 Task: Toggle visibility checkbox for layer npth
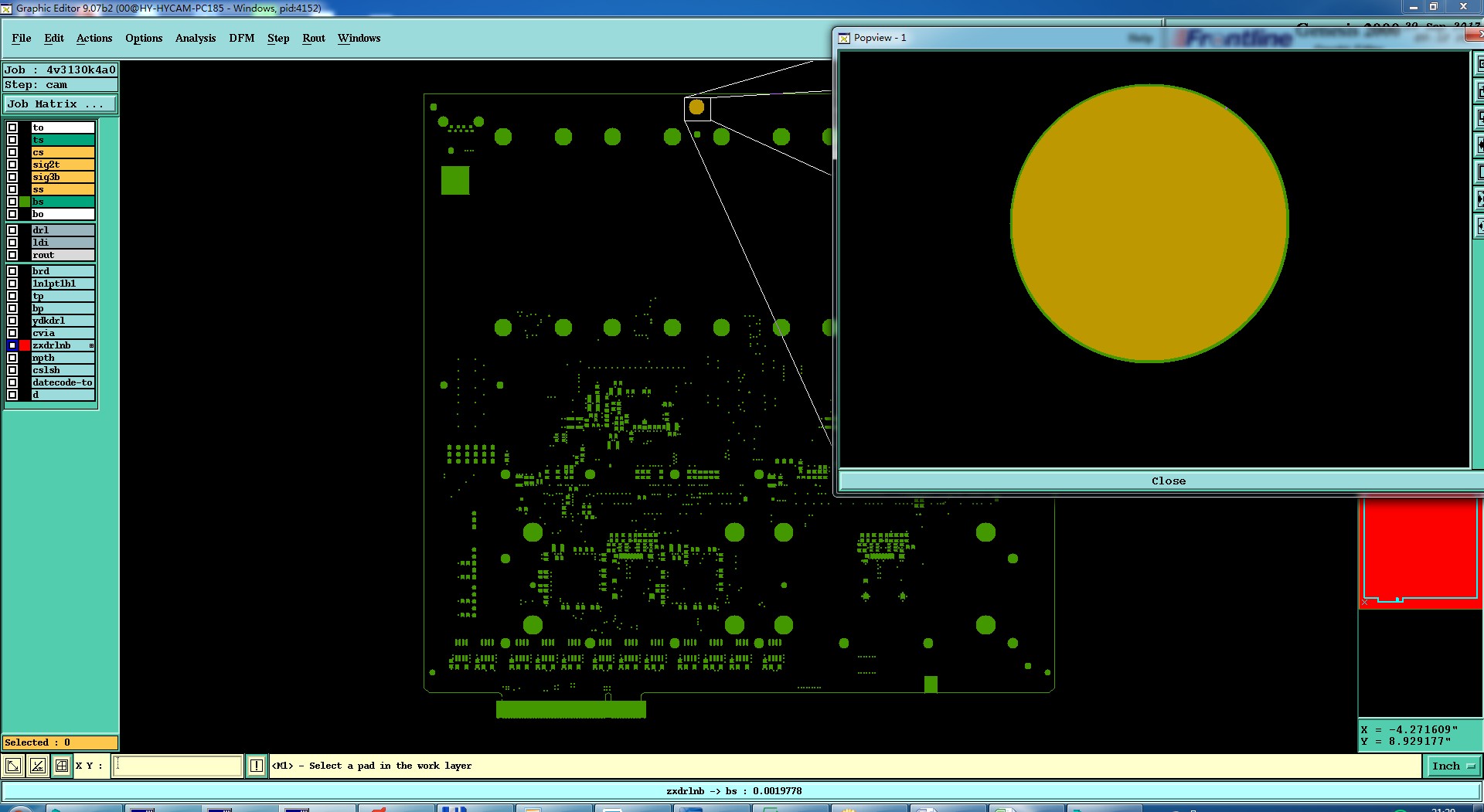coord(12,358)
